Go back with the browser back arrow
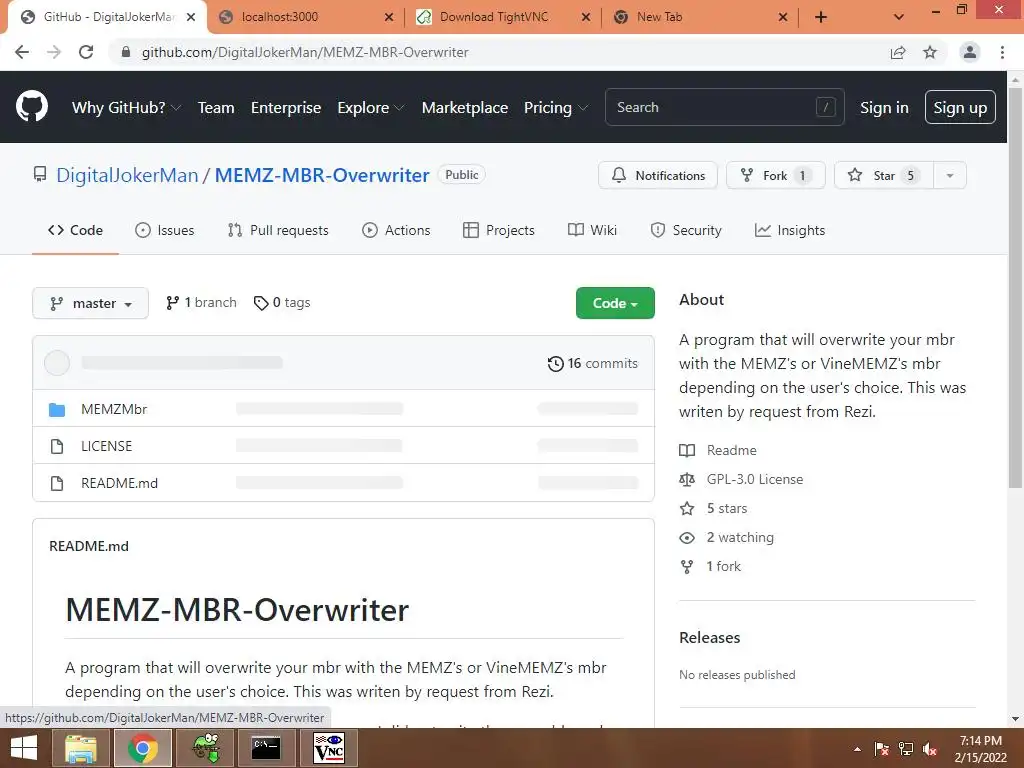The height and width of the screenshot is (768, 1024). pyautogui.click(x=22, y=52)
